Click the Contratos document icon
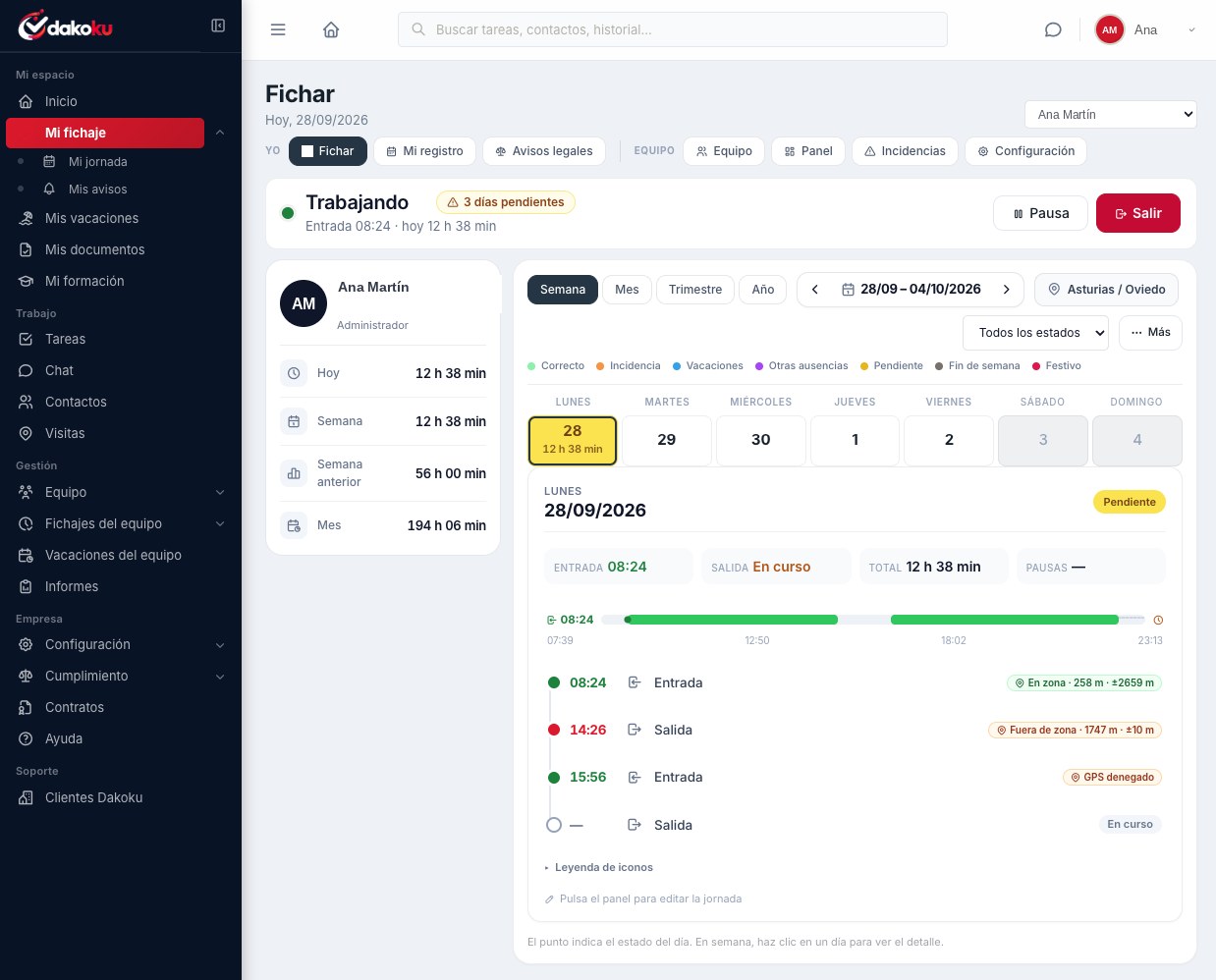 pos(27,707)
